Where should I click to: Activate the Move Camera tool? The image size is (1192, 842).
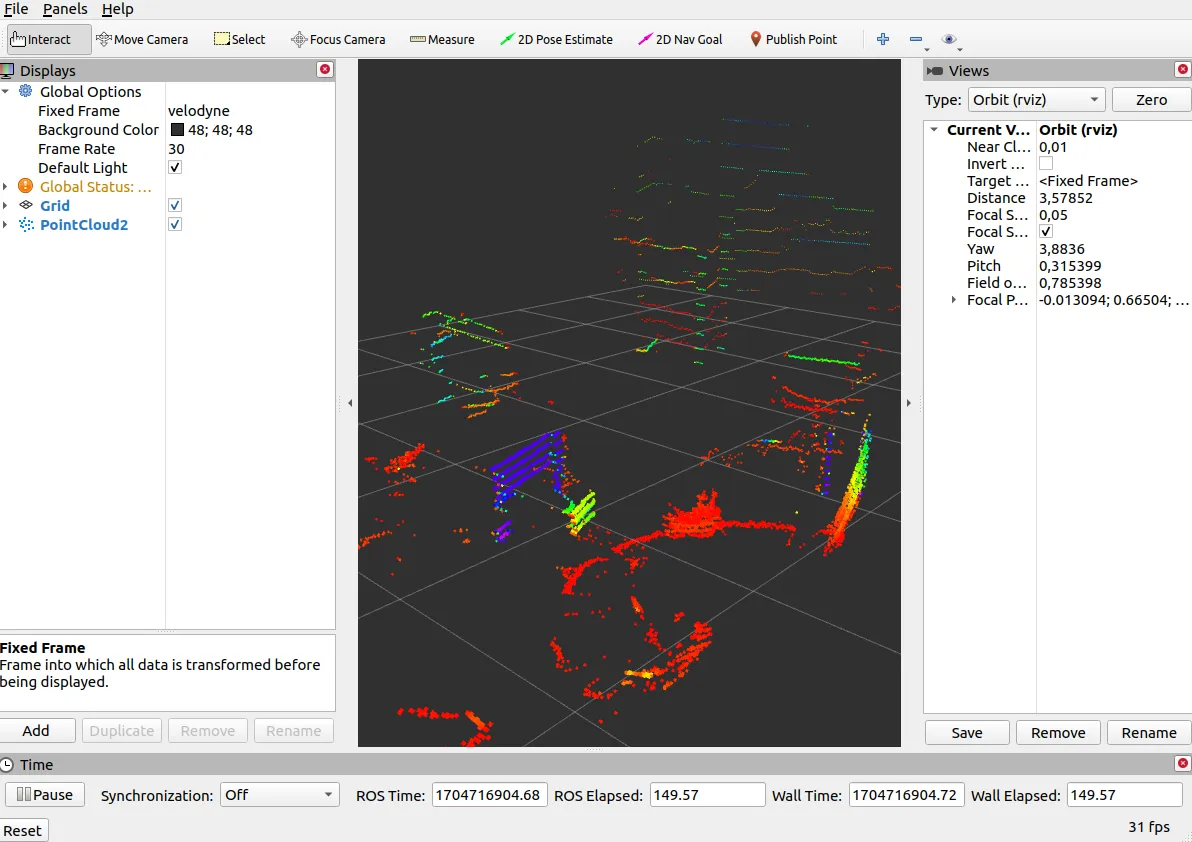coord(142,40)
